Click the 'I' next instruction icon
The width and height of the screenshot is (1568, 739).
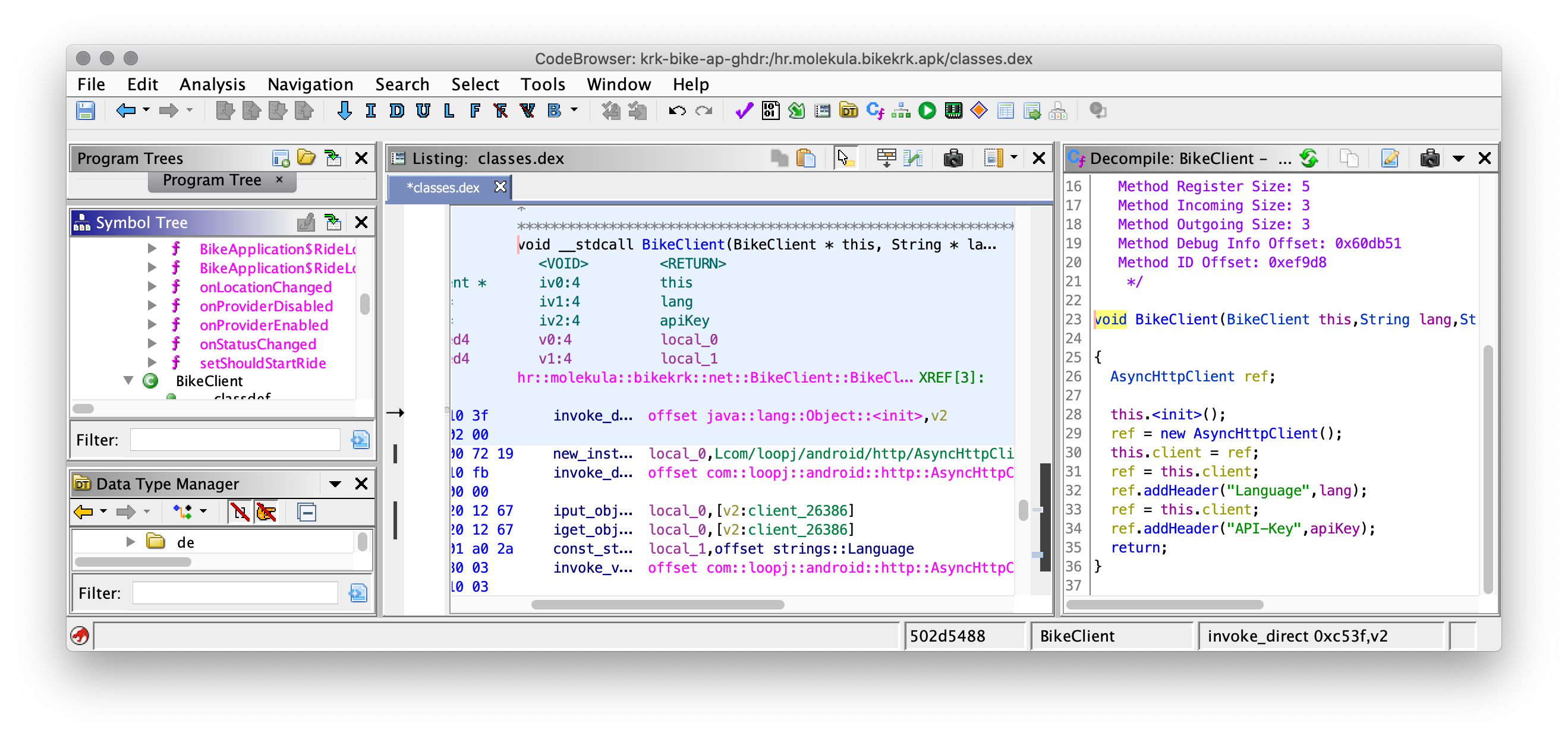pos(371,110)
